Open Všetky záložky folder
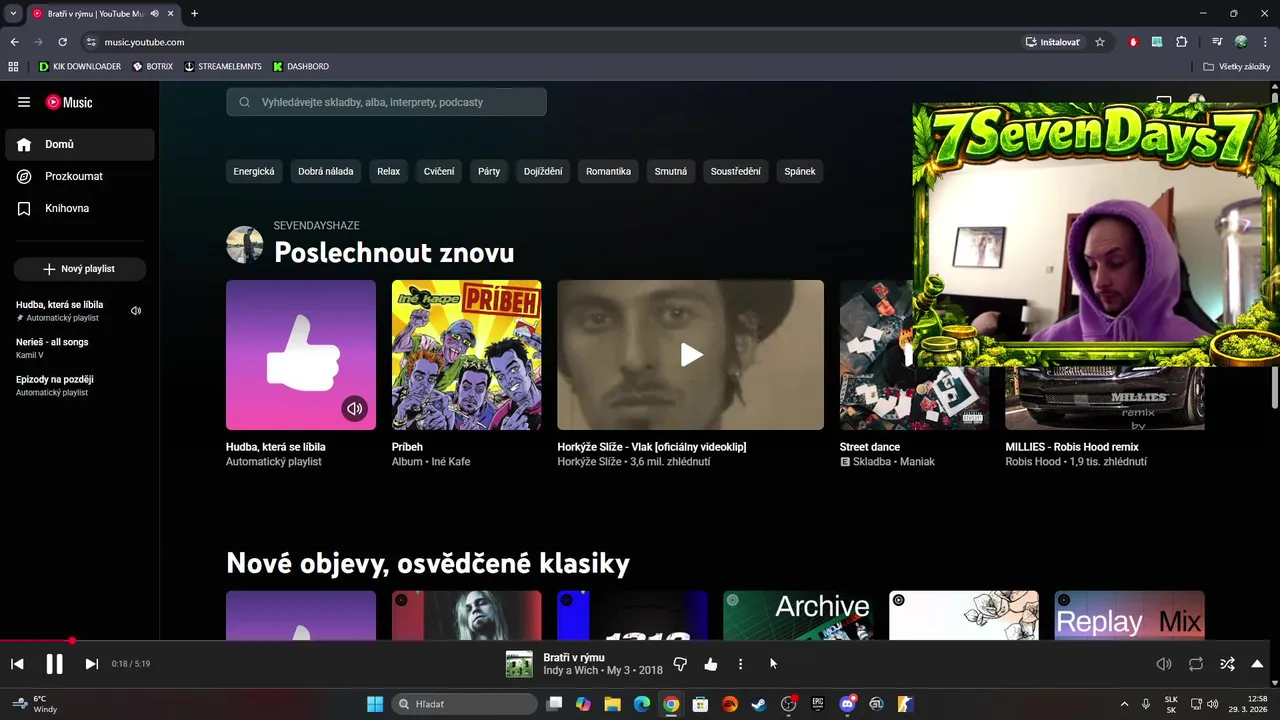The width and height of the screenshot is (1280, 720). (x=1236, y=67)
